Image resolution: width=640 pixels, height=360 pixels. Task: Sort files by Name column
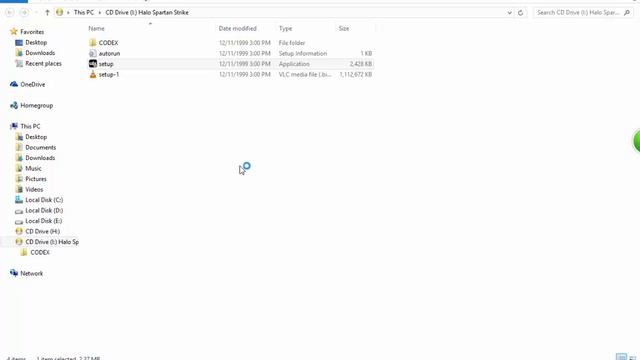pos(96,29)
